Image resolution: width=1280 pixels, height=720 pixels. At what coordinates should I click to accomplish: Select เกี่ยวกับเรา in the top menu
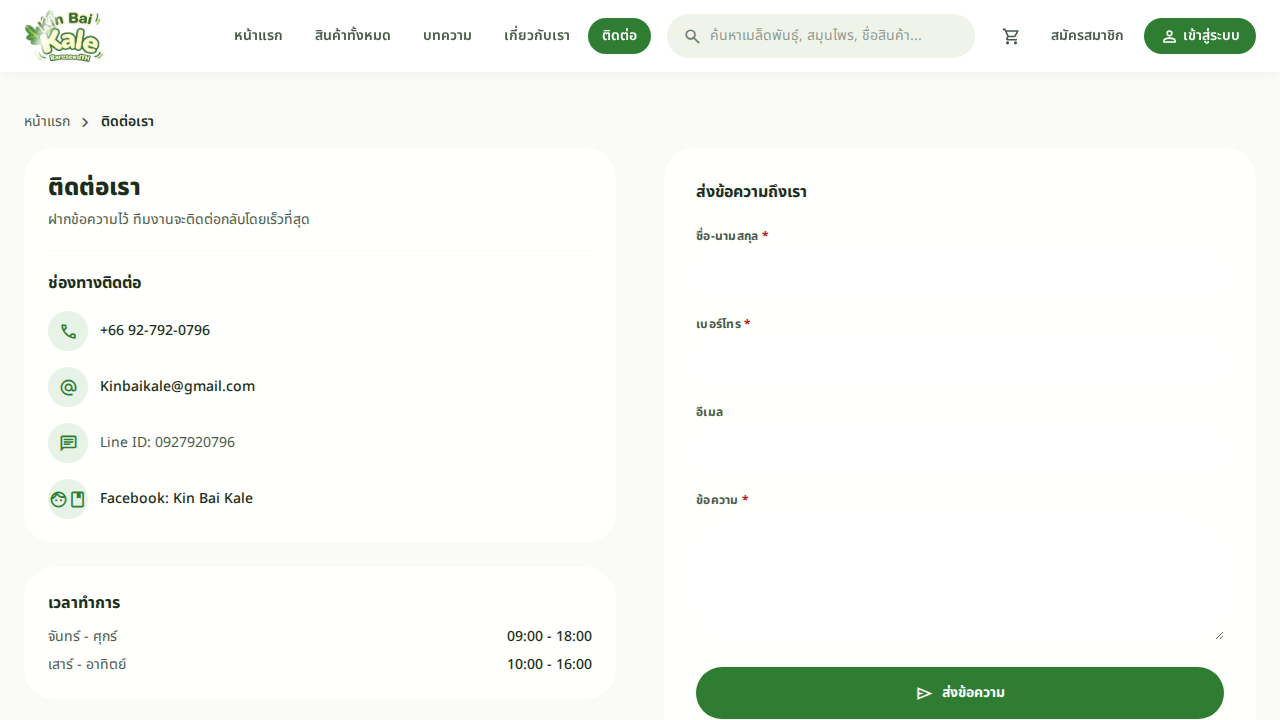coord(537,36)
